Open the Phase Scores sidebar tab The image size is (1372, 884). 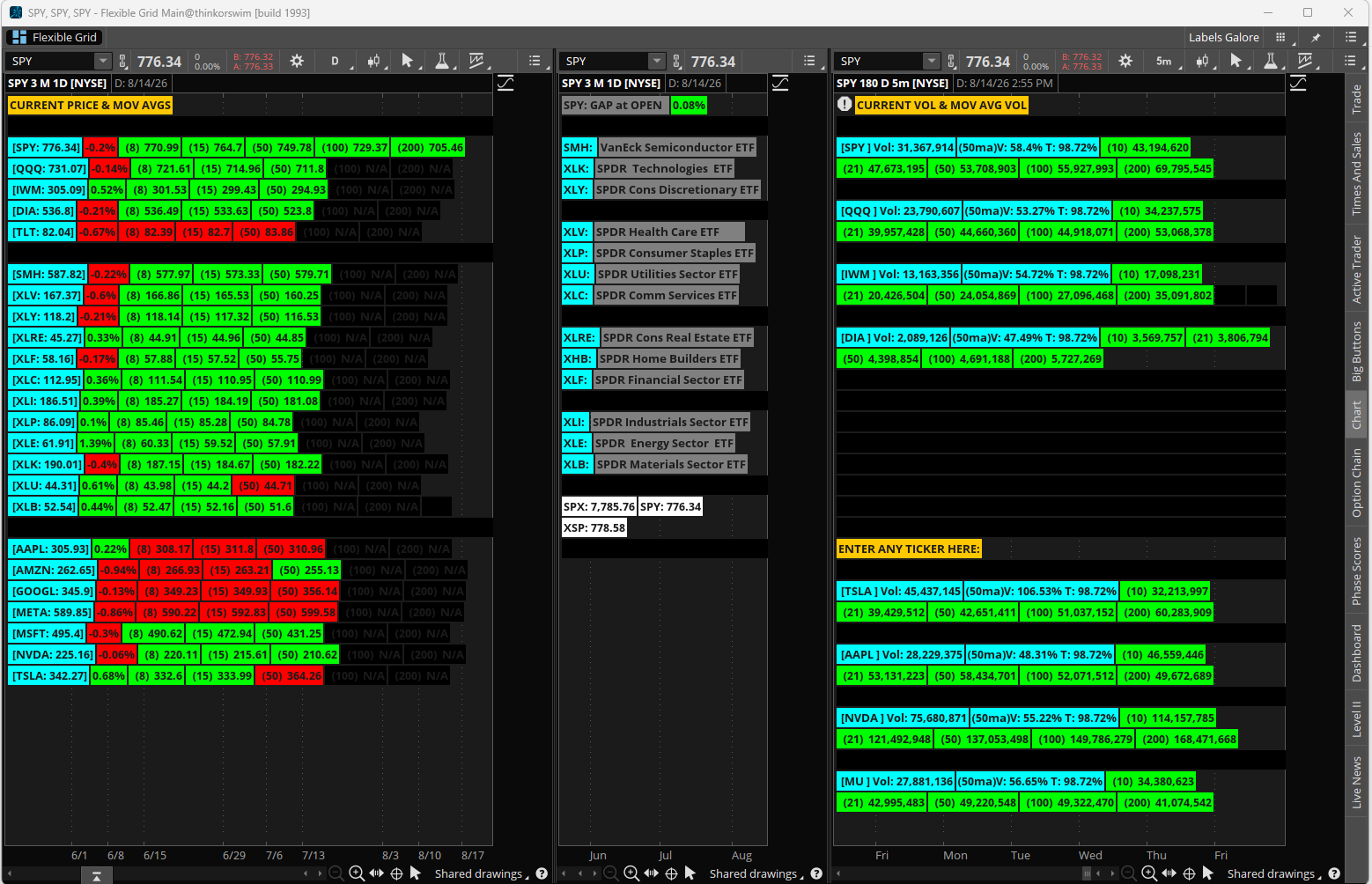pyautogui.click(x=1356, y=571)
